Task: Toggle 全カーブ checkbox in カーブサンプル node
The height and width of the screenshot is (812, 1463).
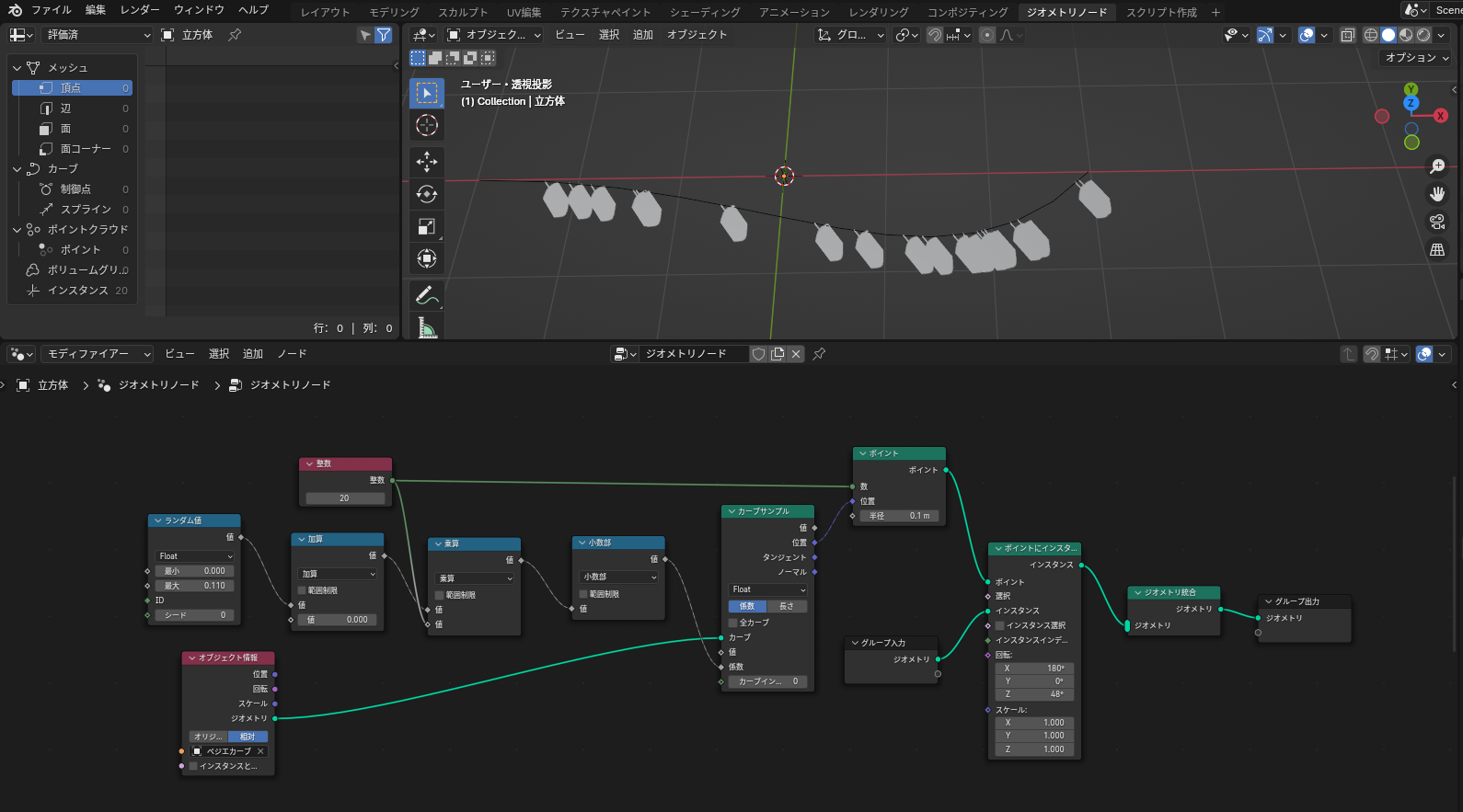Action: 733,623
